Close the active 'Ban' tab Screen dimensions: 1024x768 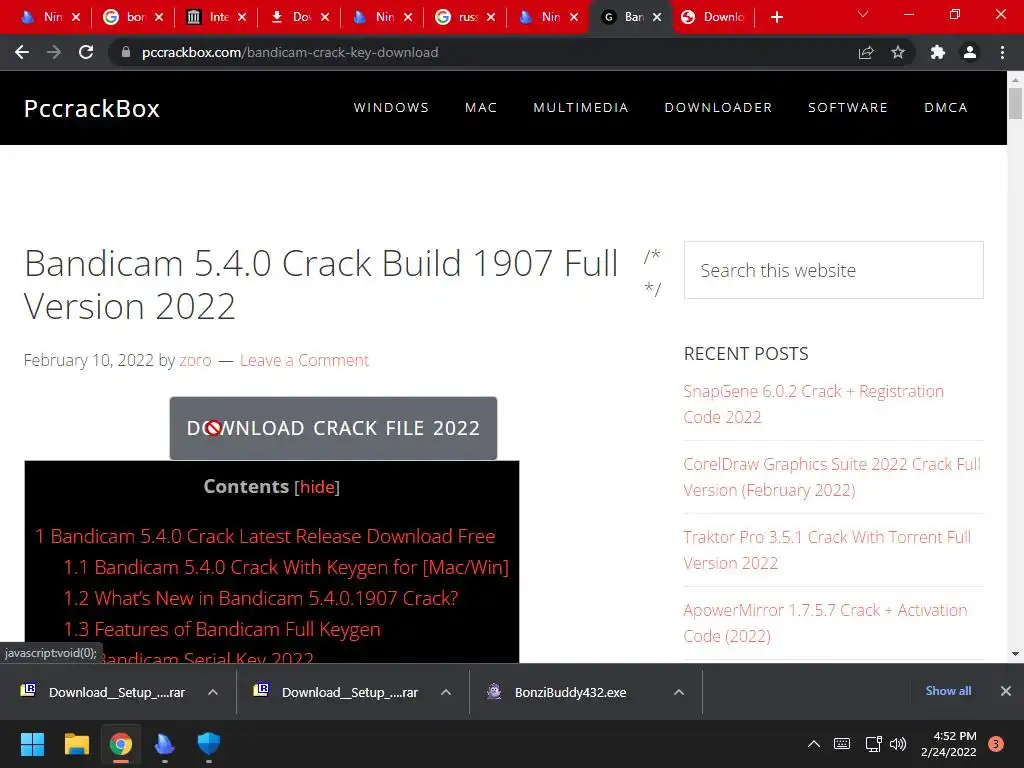tap(657, 17)
